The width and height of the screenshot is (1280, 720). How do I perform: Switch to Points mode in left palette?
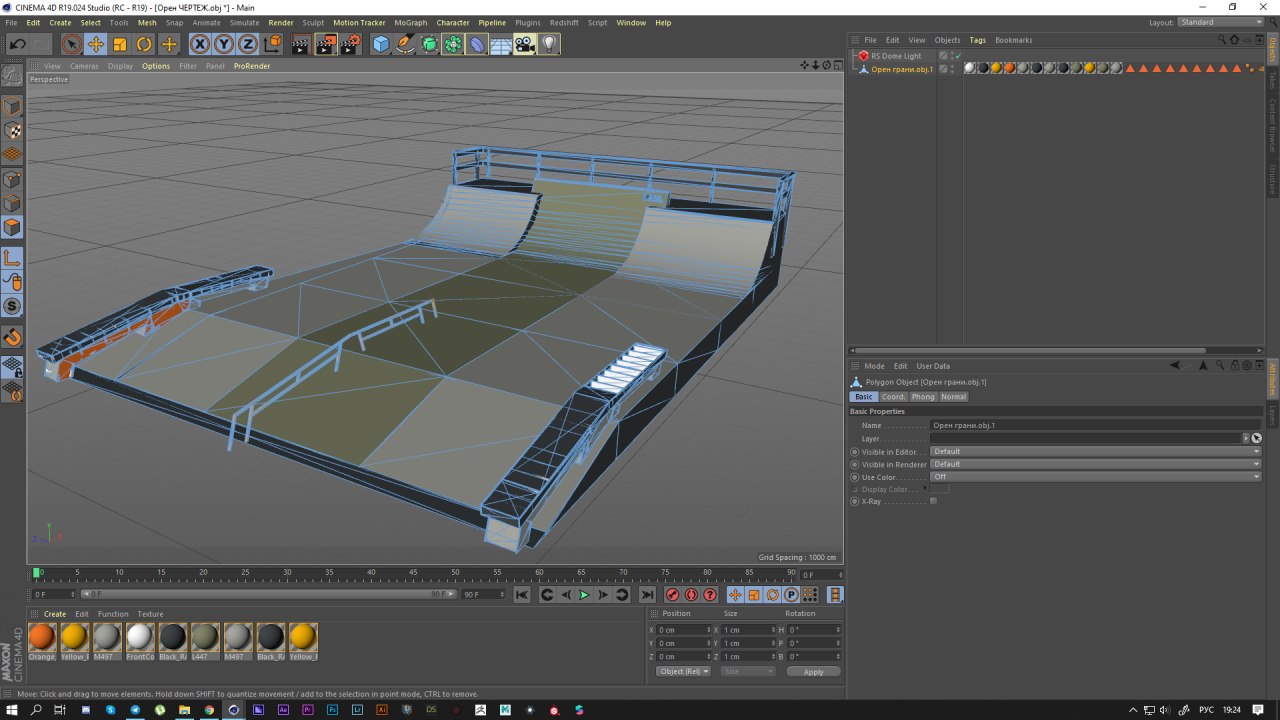[12, 180]
